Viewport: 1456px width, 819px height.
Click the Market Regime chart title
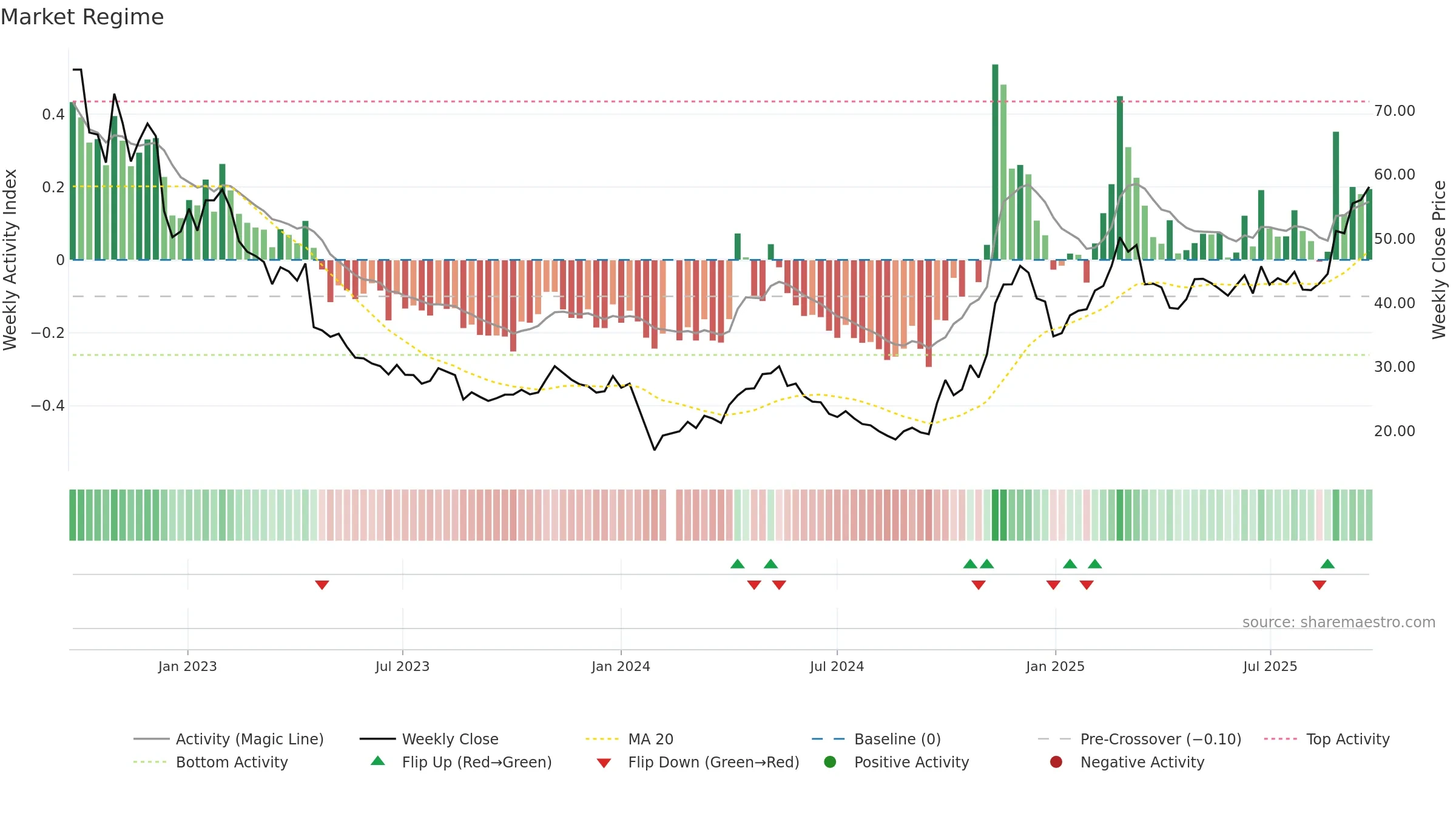click(x=83, y=17)
